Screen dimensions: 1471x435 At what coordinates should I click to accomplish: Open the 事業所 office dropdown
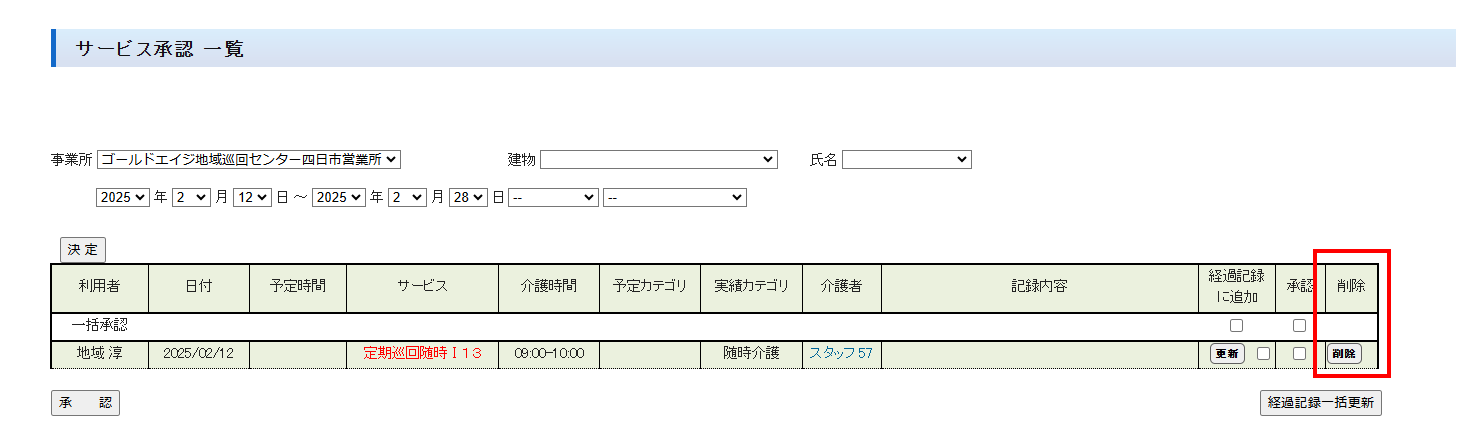pos(248,159)
